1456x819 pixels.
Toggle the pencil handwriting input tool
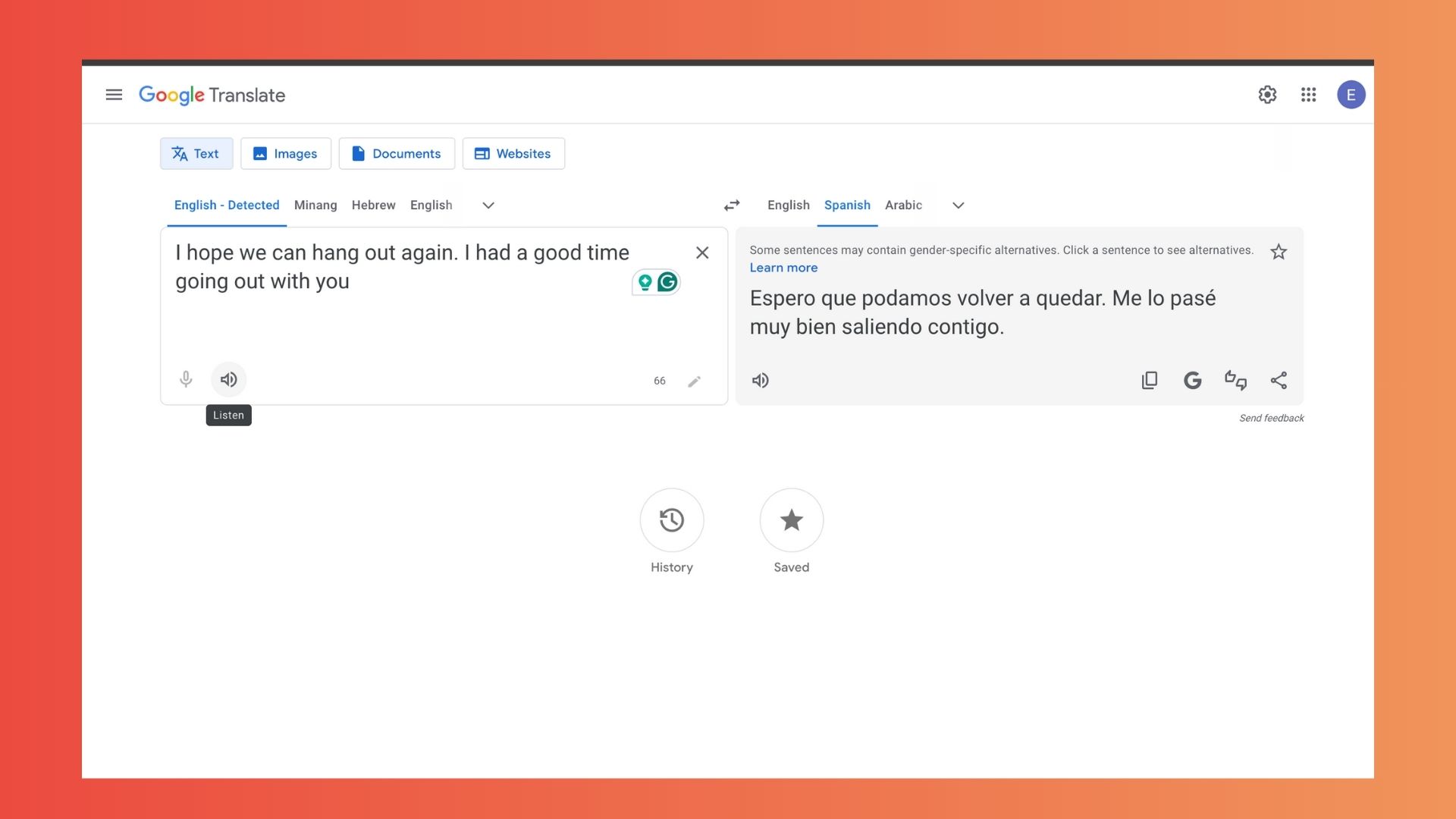pyautogui.click(x=694, y=381)
